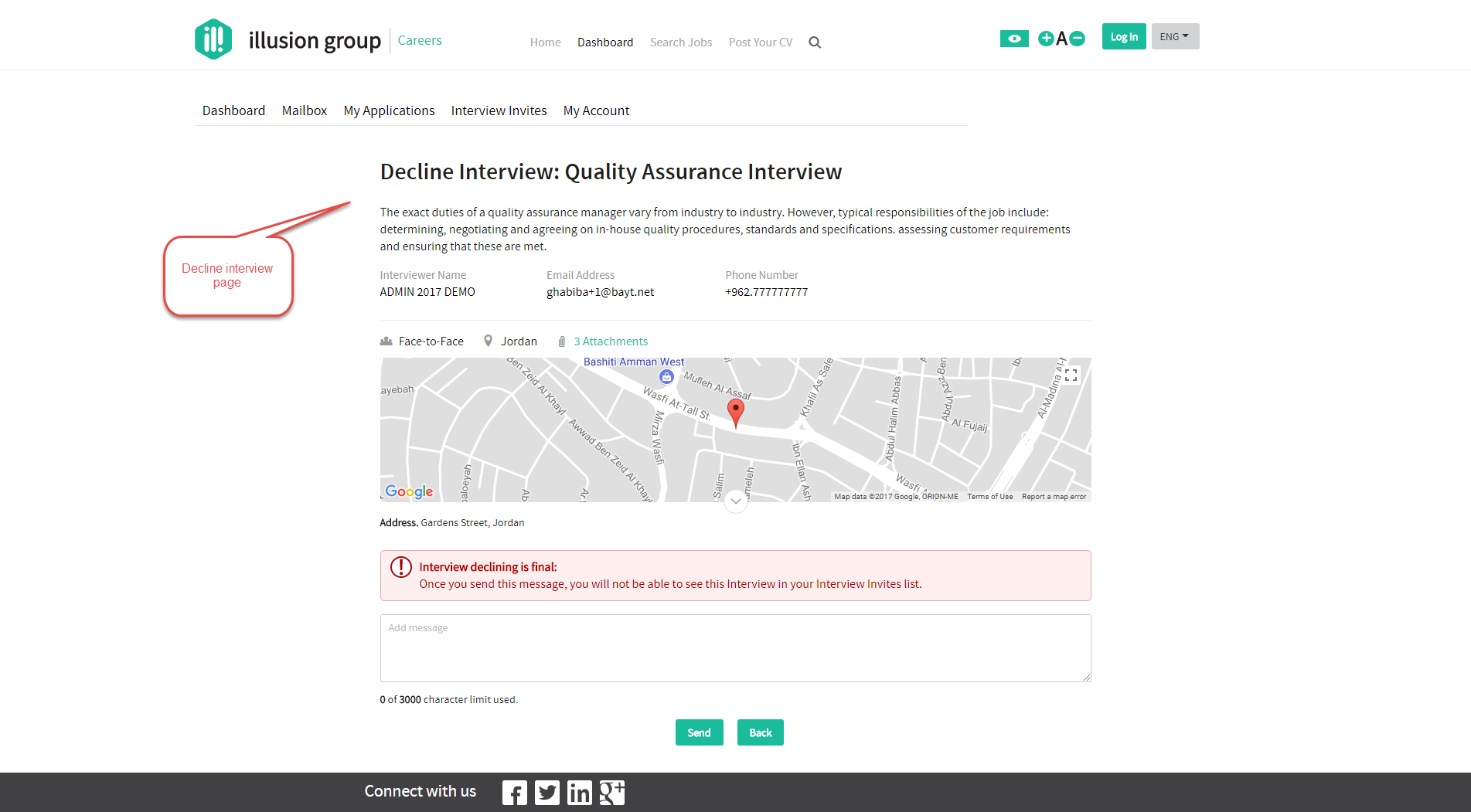Screen dimensions: 1471x812
Task: Toggle the eye accessibility view button
Action: coord(1014,39)
